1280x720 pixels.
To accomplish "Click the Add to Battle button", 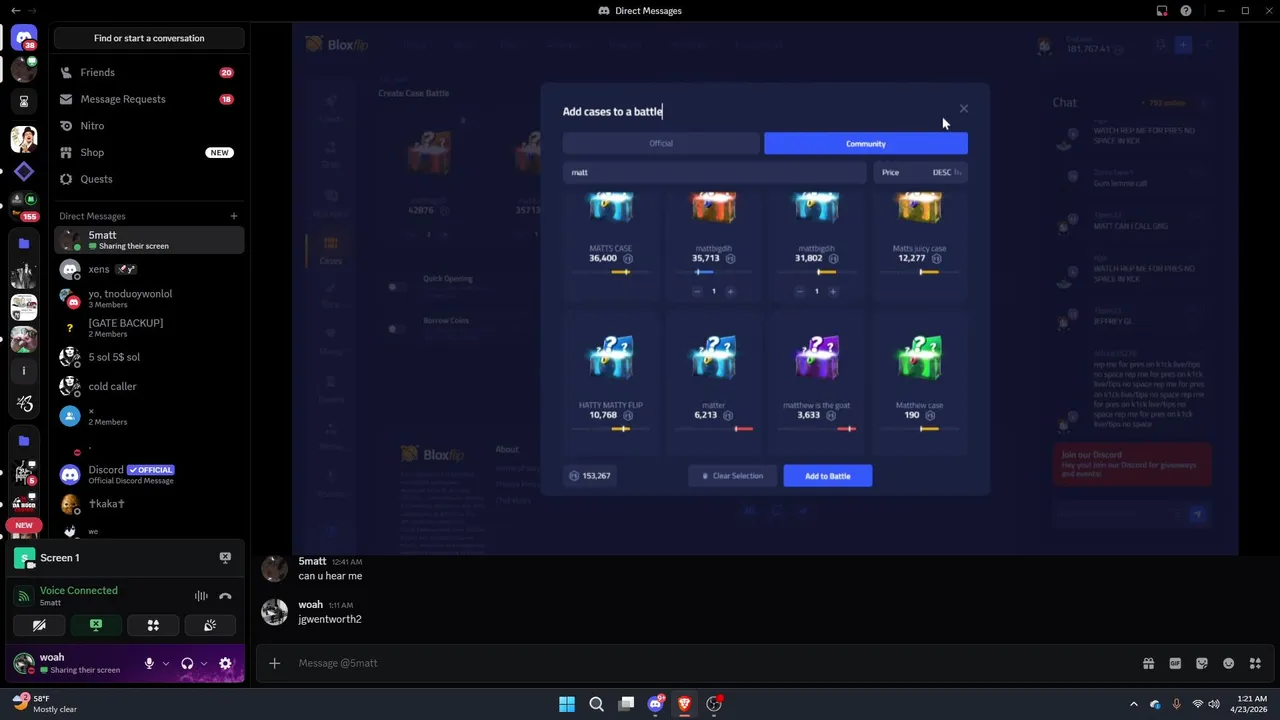I will [x=828, y=476].
